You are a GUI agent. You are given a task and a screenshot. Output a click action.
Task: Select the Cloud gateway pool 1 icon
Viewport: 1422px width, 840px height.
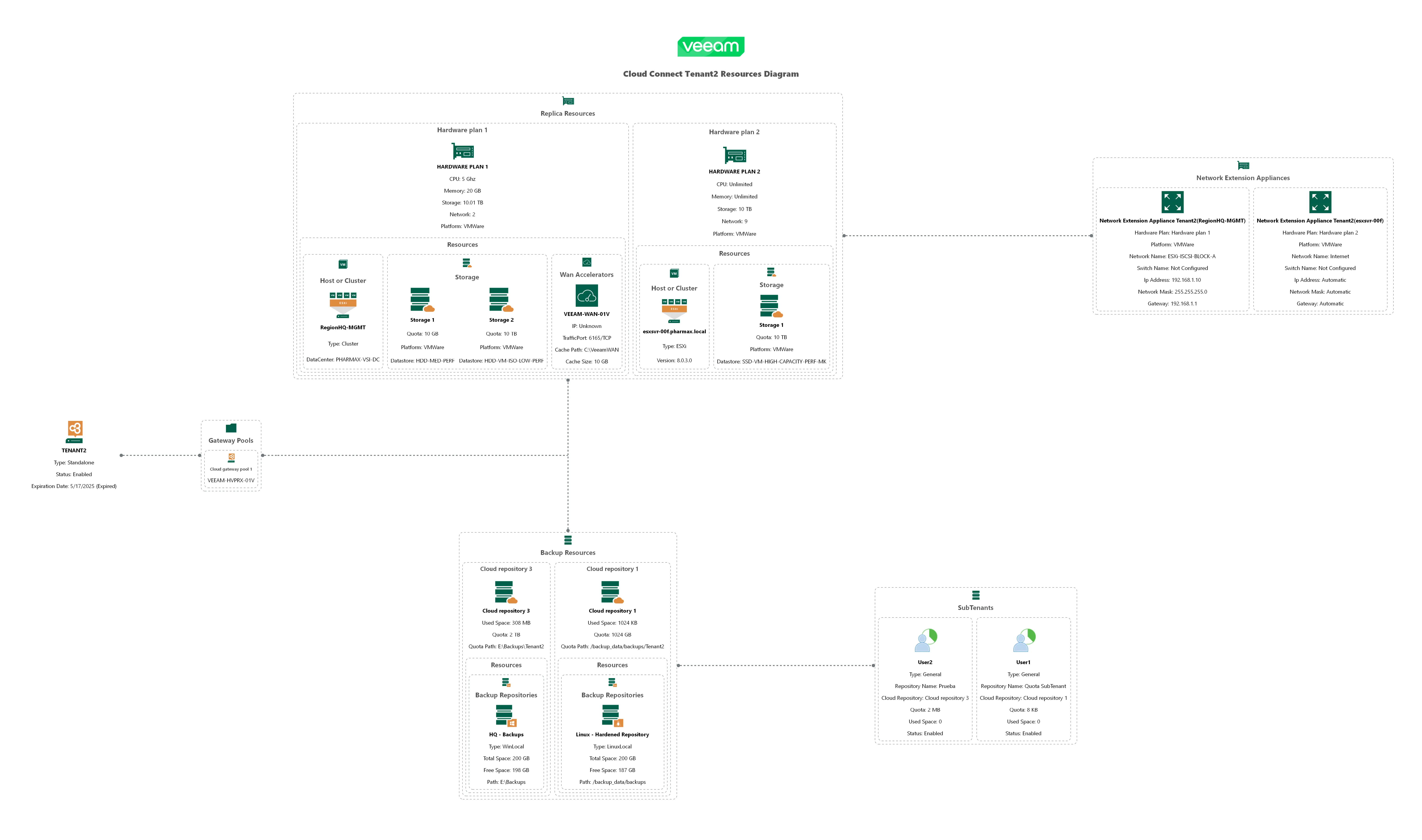(x=231, y=458)
